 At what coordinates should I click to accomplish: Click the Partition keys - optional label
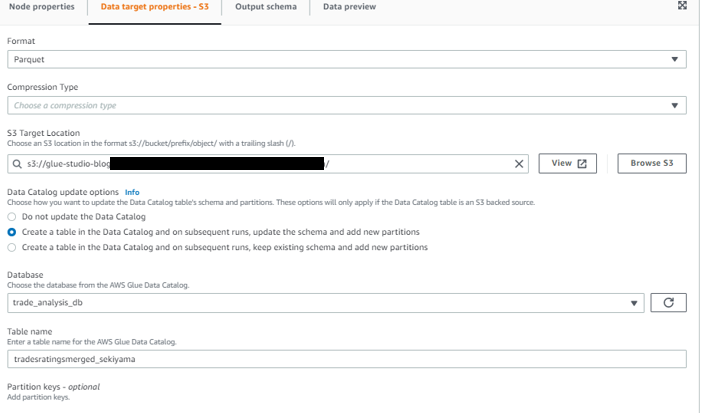(53, 387)
